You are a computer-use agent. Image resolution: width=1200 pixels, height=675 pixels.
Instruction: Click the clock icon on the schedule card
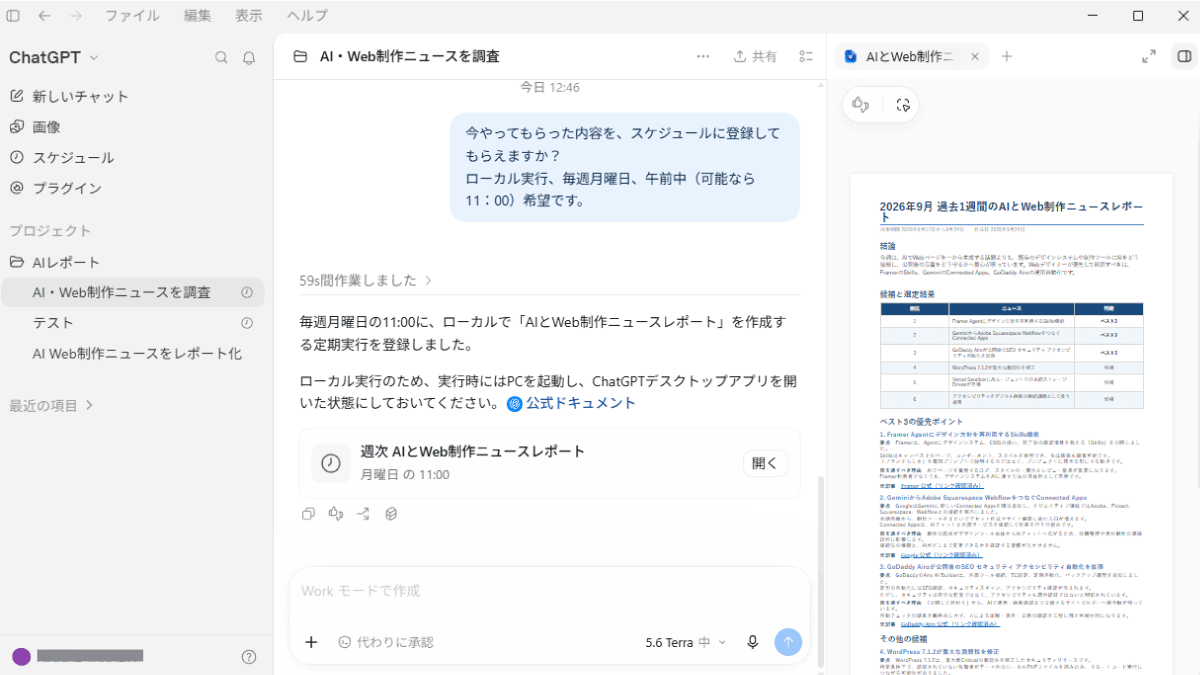coord(330,463)
